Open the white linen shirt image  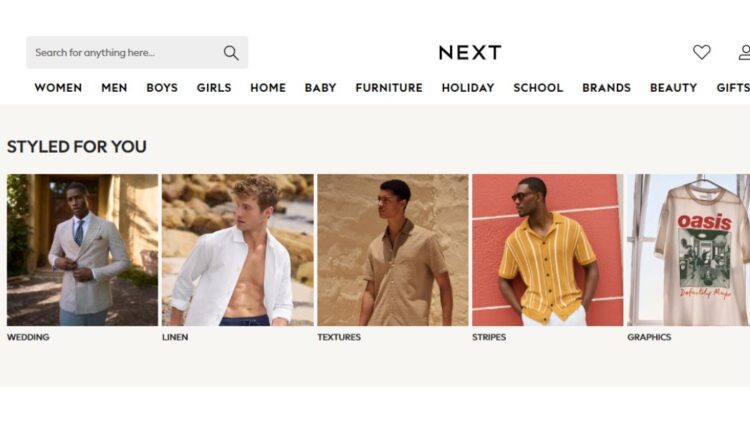[x=238, y=250]
